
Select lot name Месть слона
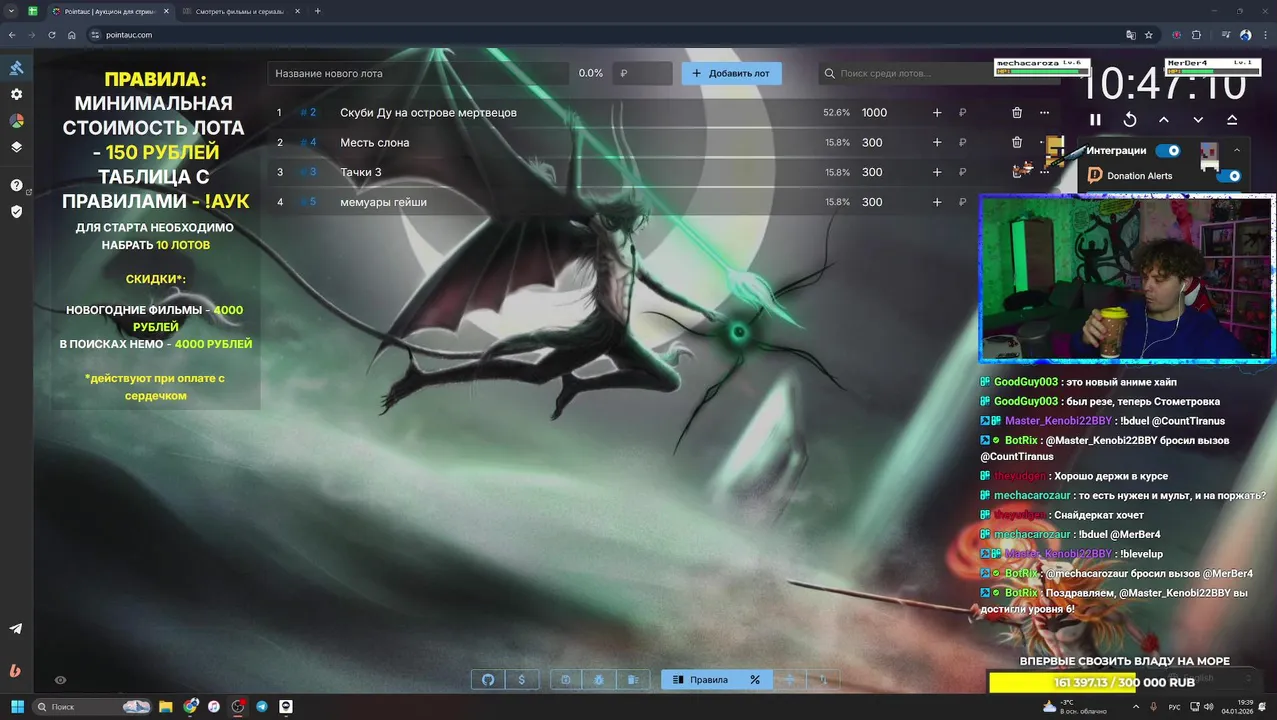pos(374,142)
